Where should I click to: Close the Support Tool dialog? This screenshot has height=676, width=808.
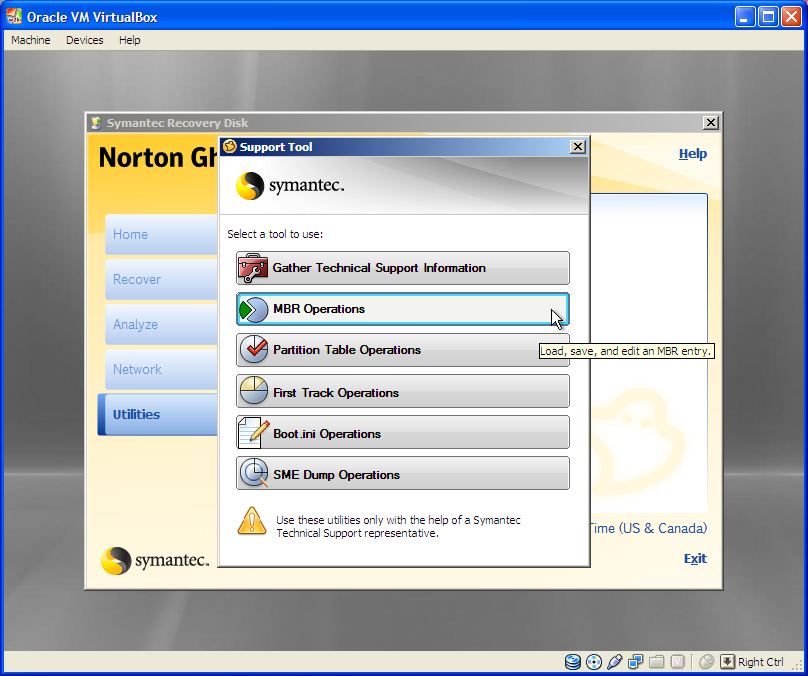[577, 147]
